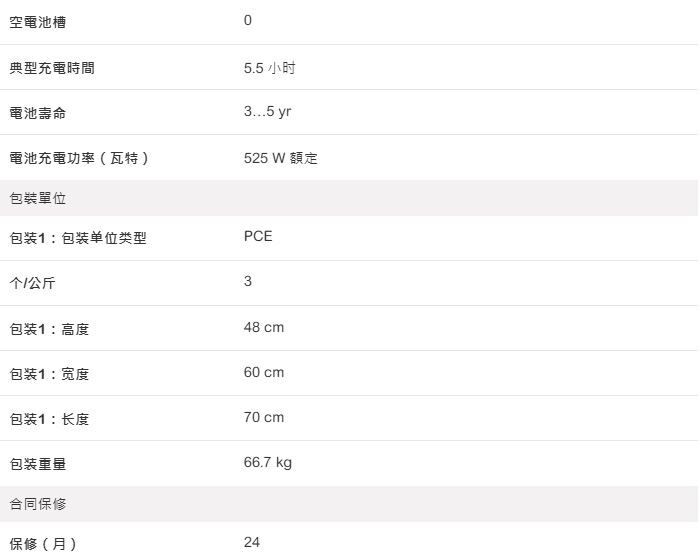
Task: Click the 个/公斤 row label
Action: click(x=32, y=283)
